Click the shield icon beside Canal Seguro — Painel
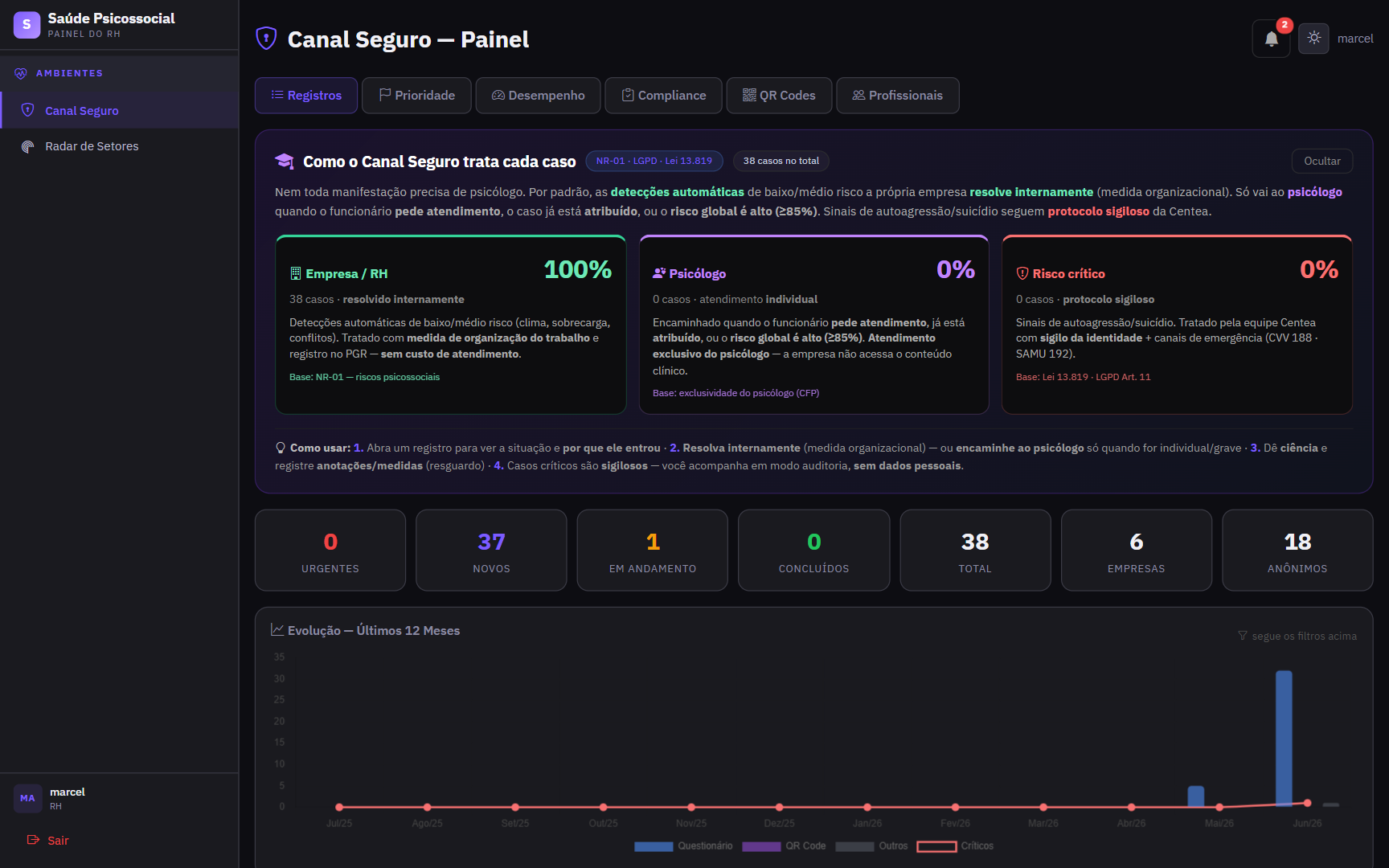1389x868 pixels. click(266, 39)
